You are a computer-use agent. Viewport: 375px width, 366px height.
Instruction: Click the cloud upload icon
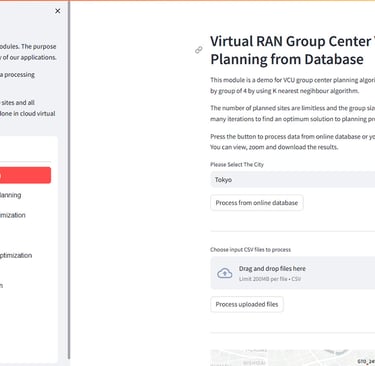[225, 273]
